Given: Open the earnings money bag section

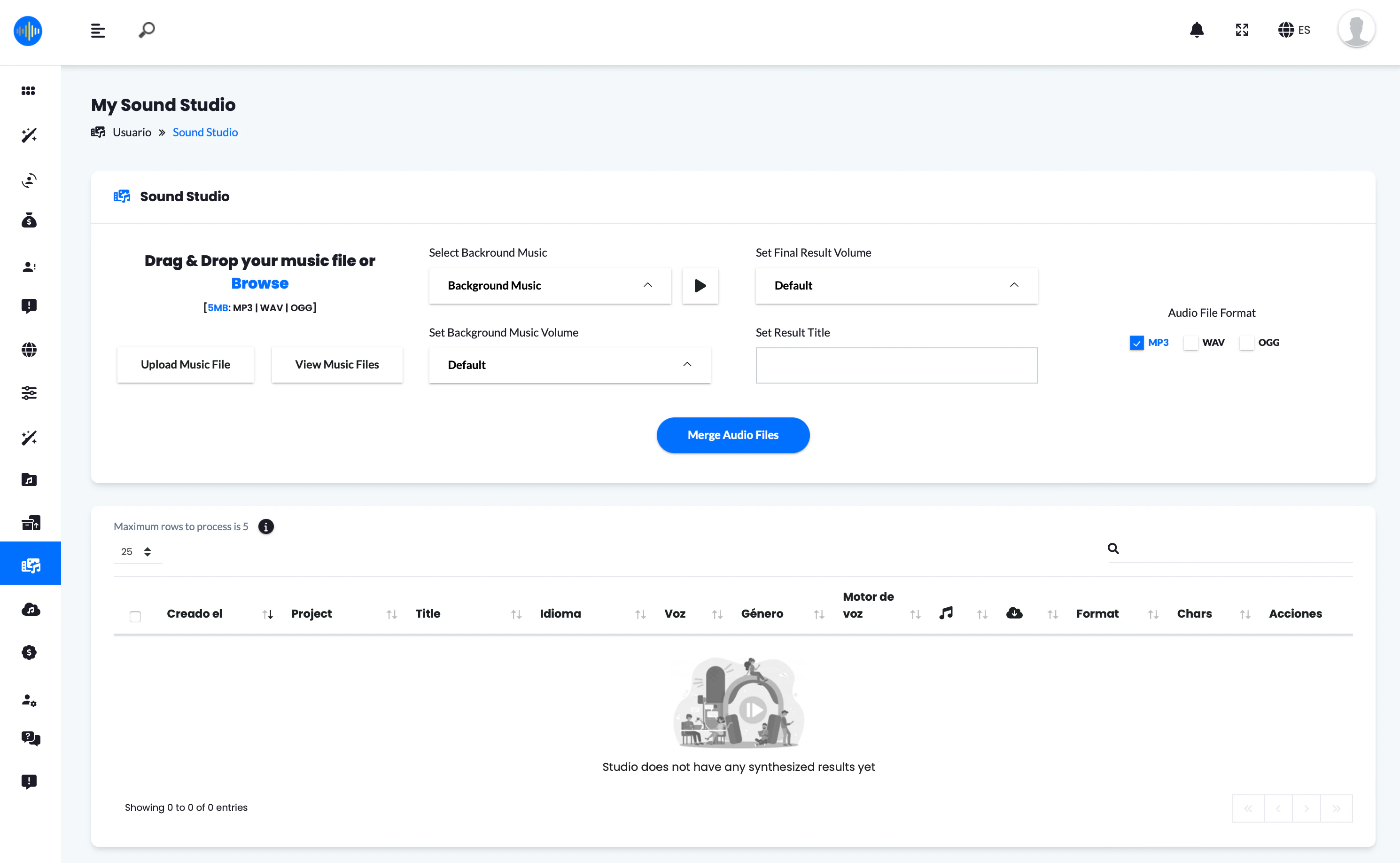Looking at the screenshot, I should [29, 221].
